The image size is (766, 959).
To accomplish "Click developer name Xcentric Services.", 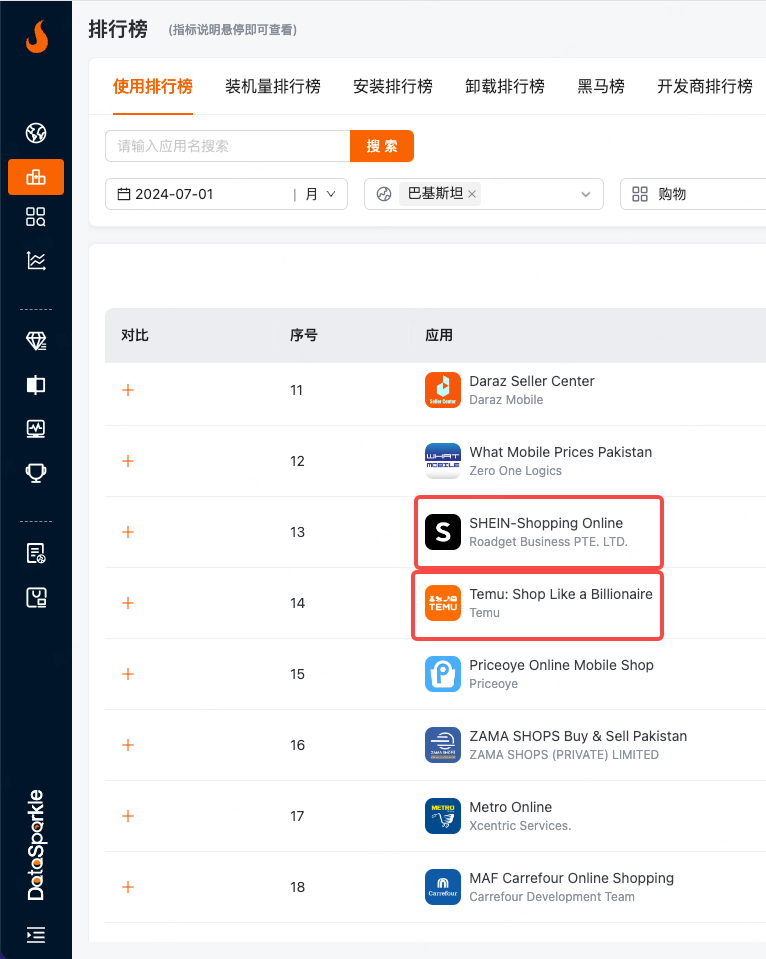I will point(520,826).
